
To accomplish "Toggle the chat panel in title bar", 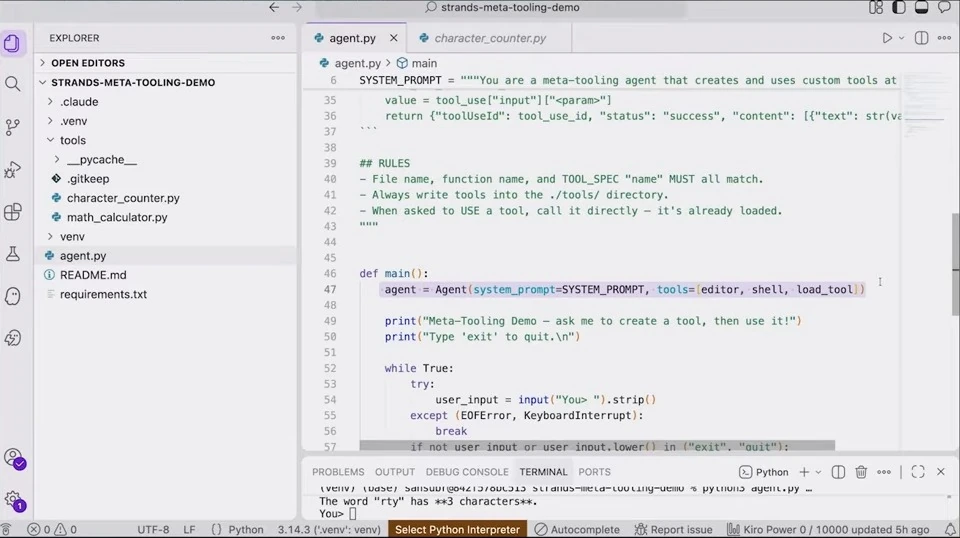I will 944,7.
